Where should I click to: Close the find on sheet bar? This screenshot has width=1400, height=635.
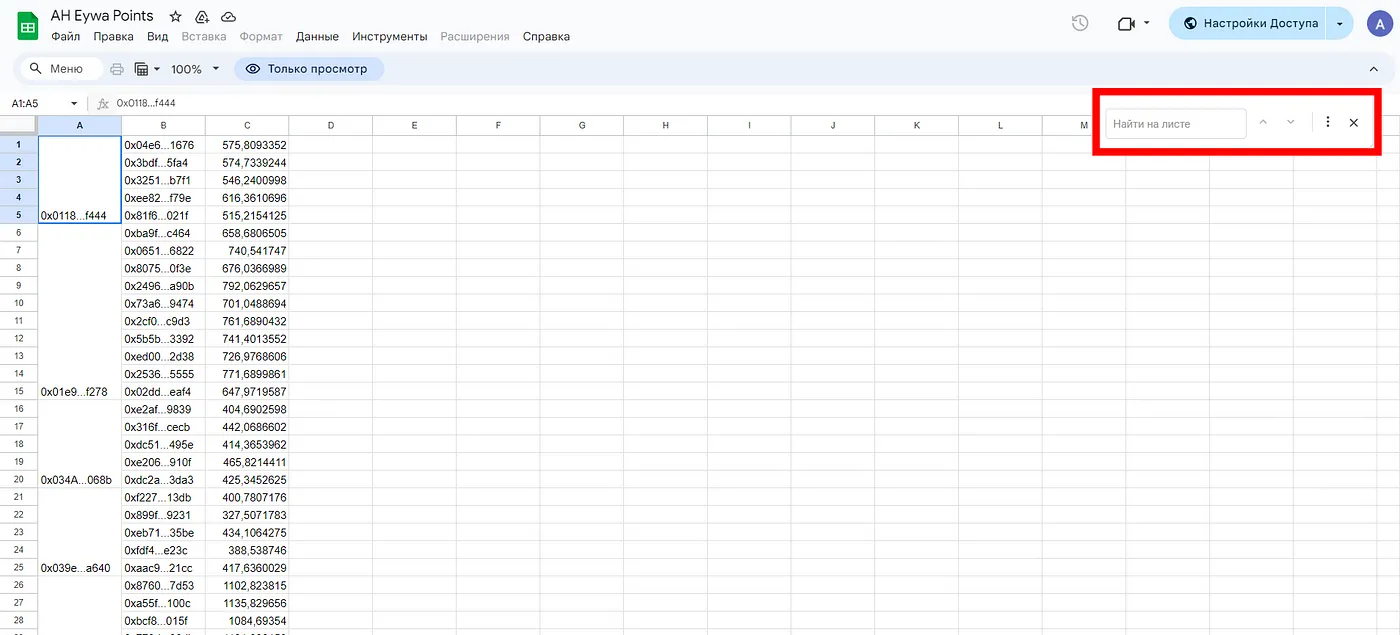[x=1353, y=123]
